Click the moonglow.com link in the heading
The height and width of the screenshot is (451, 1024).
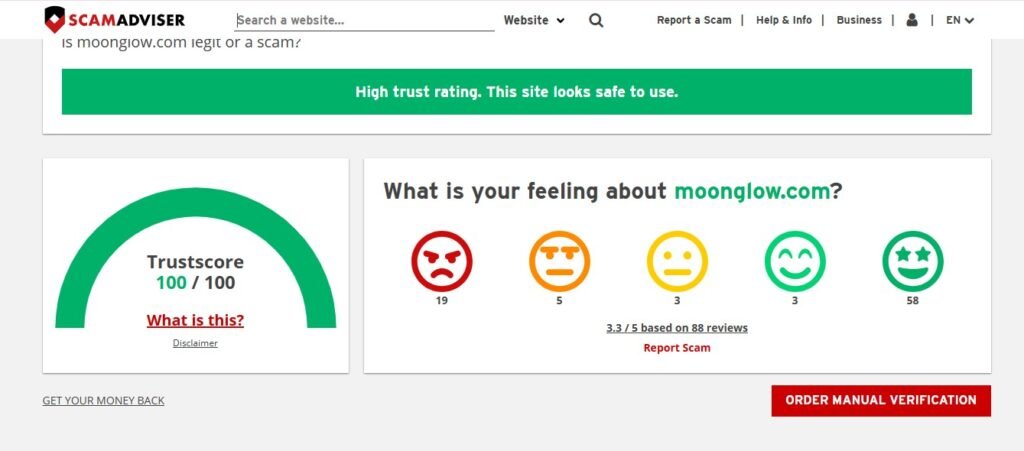pos(752,191)
